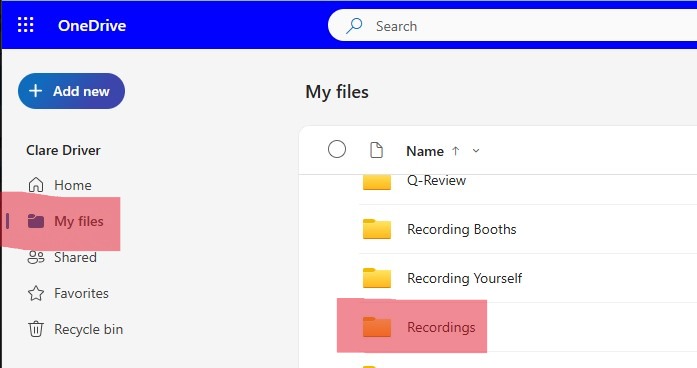Click the Shared people icon

[x=36, y=257]
